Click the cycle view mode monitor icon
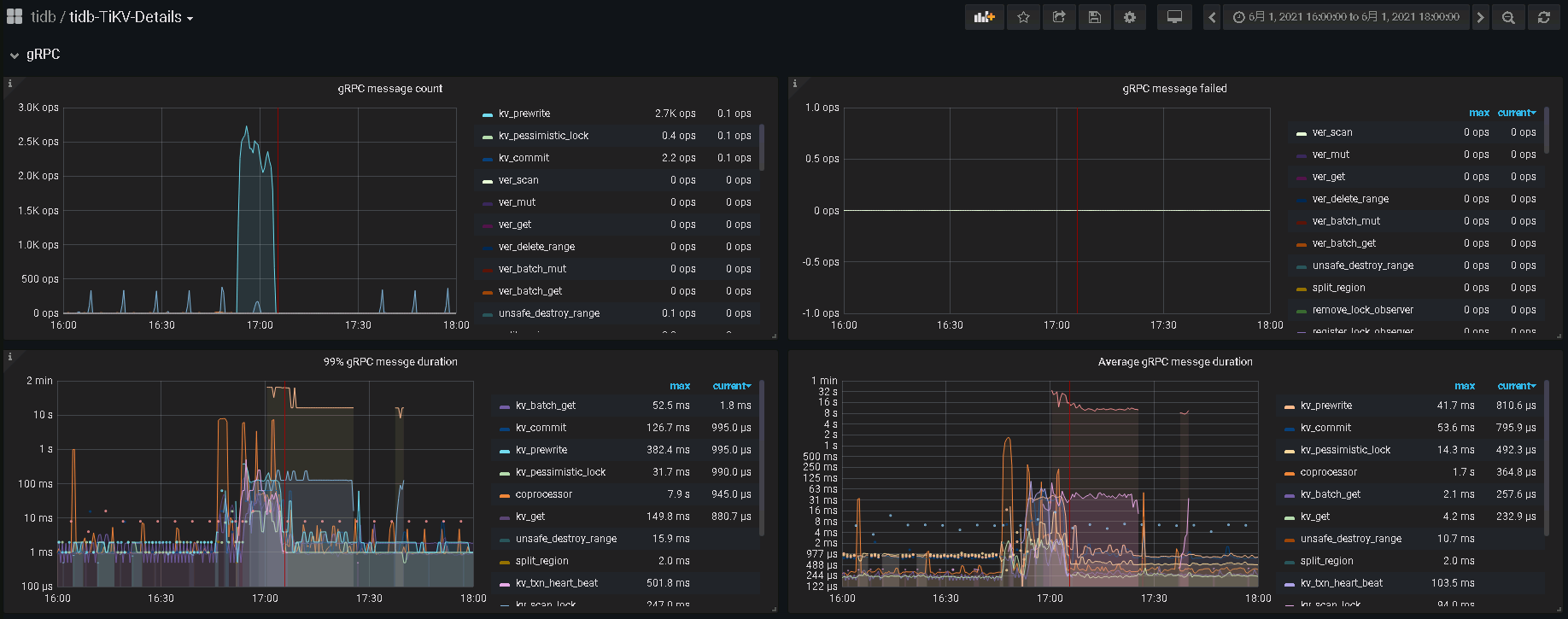This screenshot has width=1568, height=619. click(x=1174, y=17)
